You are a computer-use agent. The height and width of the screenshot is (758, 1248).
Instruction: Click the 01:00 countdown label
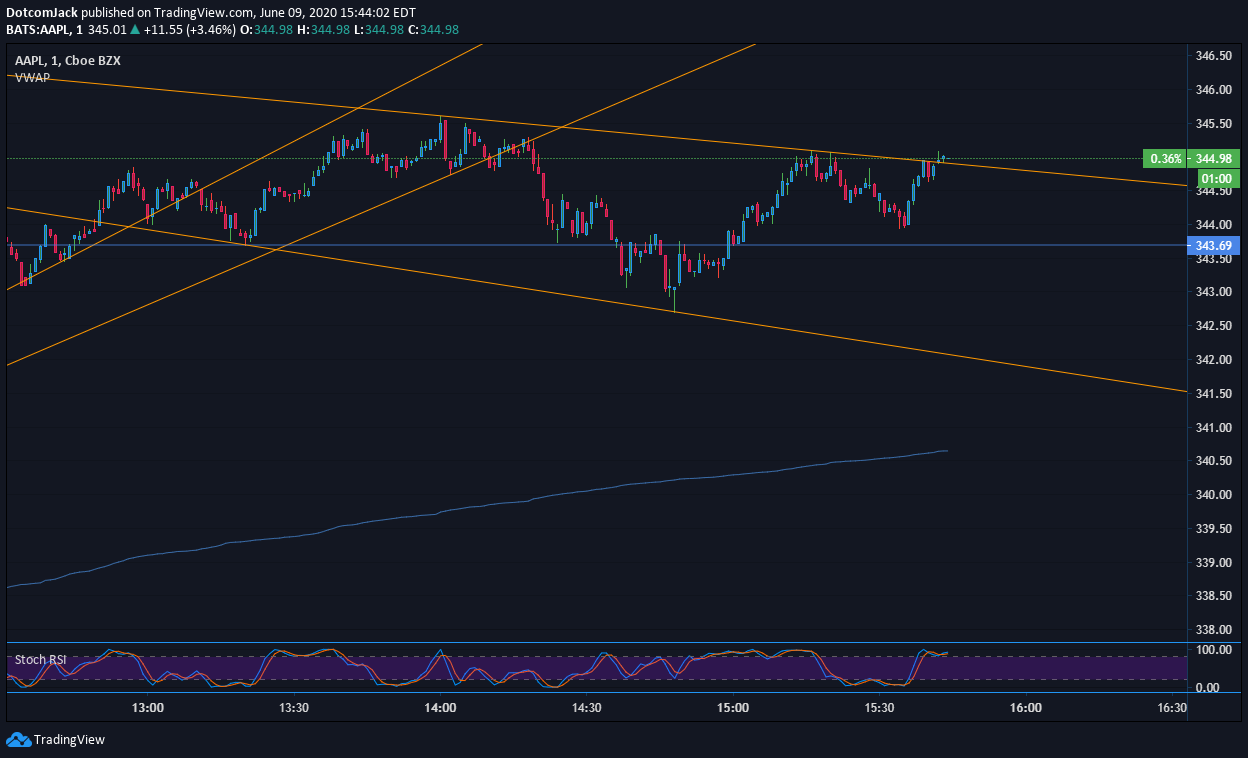coord(1219,178)
